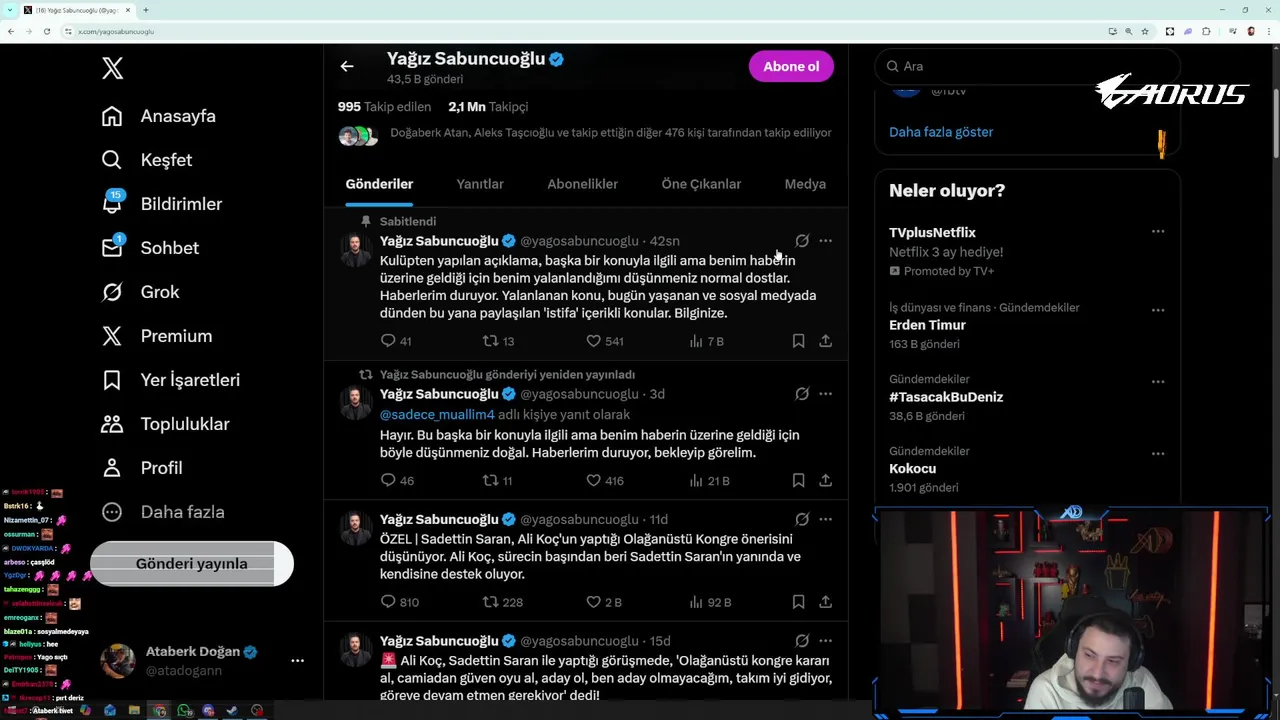Open Profil person icon

(112, 468)
